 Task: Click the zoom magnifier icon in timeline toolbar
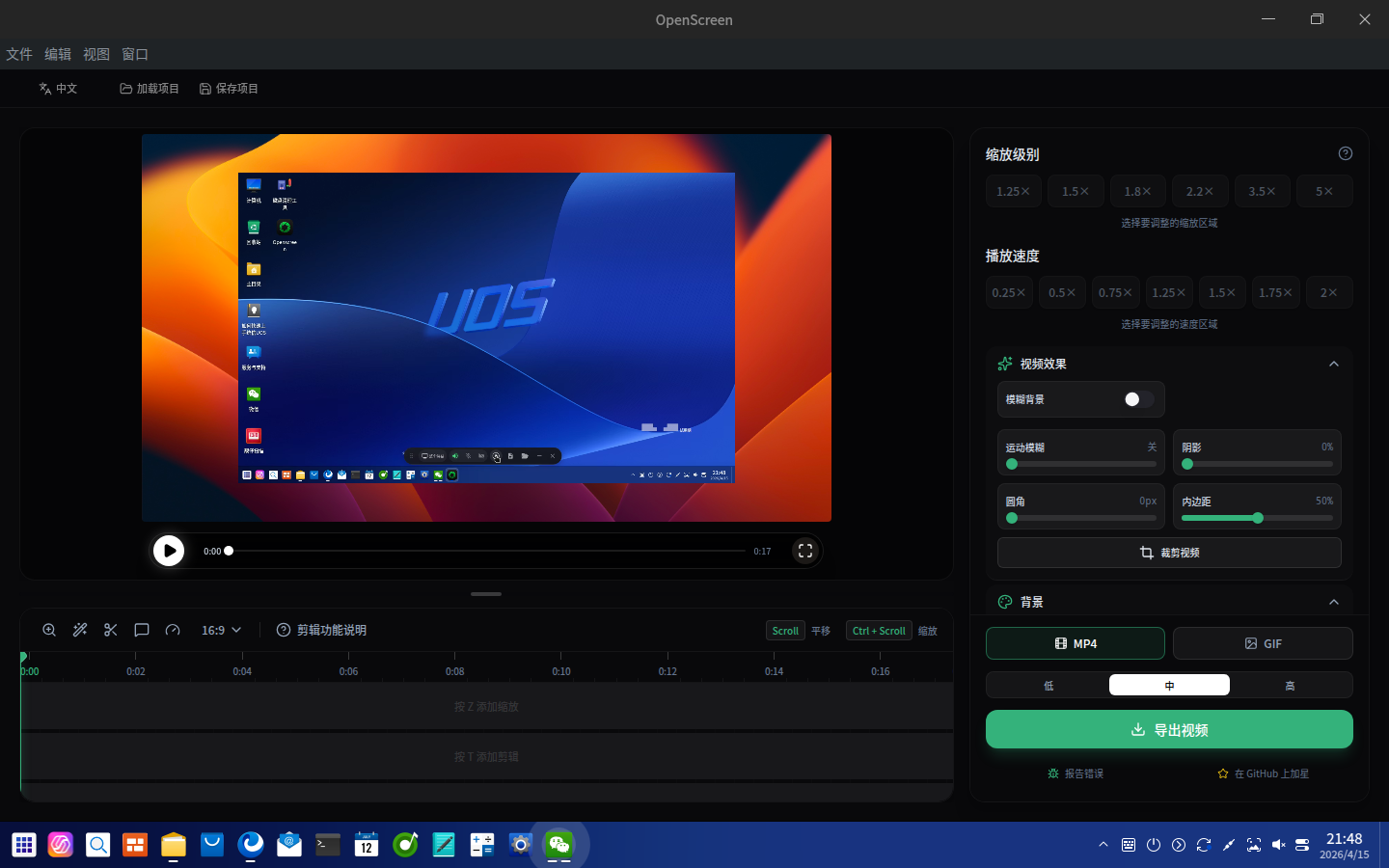coord(49,630)
